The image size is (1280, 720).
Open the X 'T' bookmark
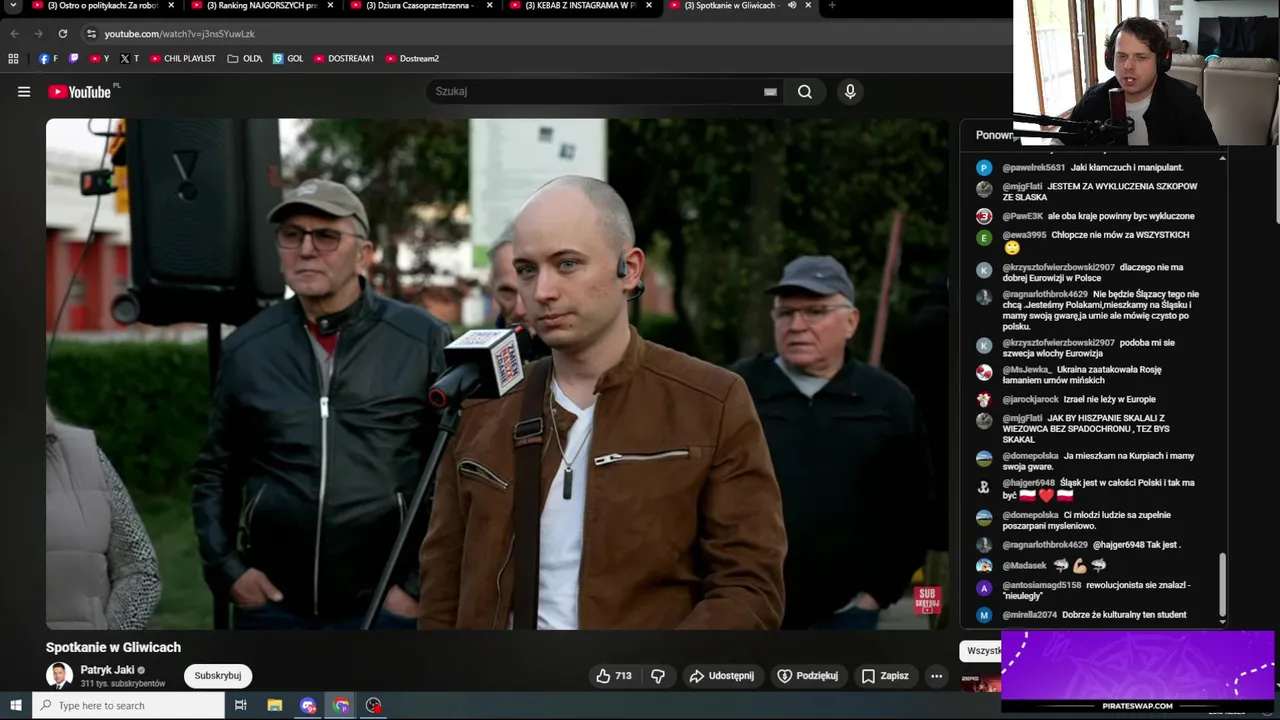click(x=130, y=59)
